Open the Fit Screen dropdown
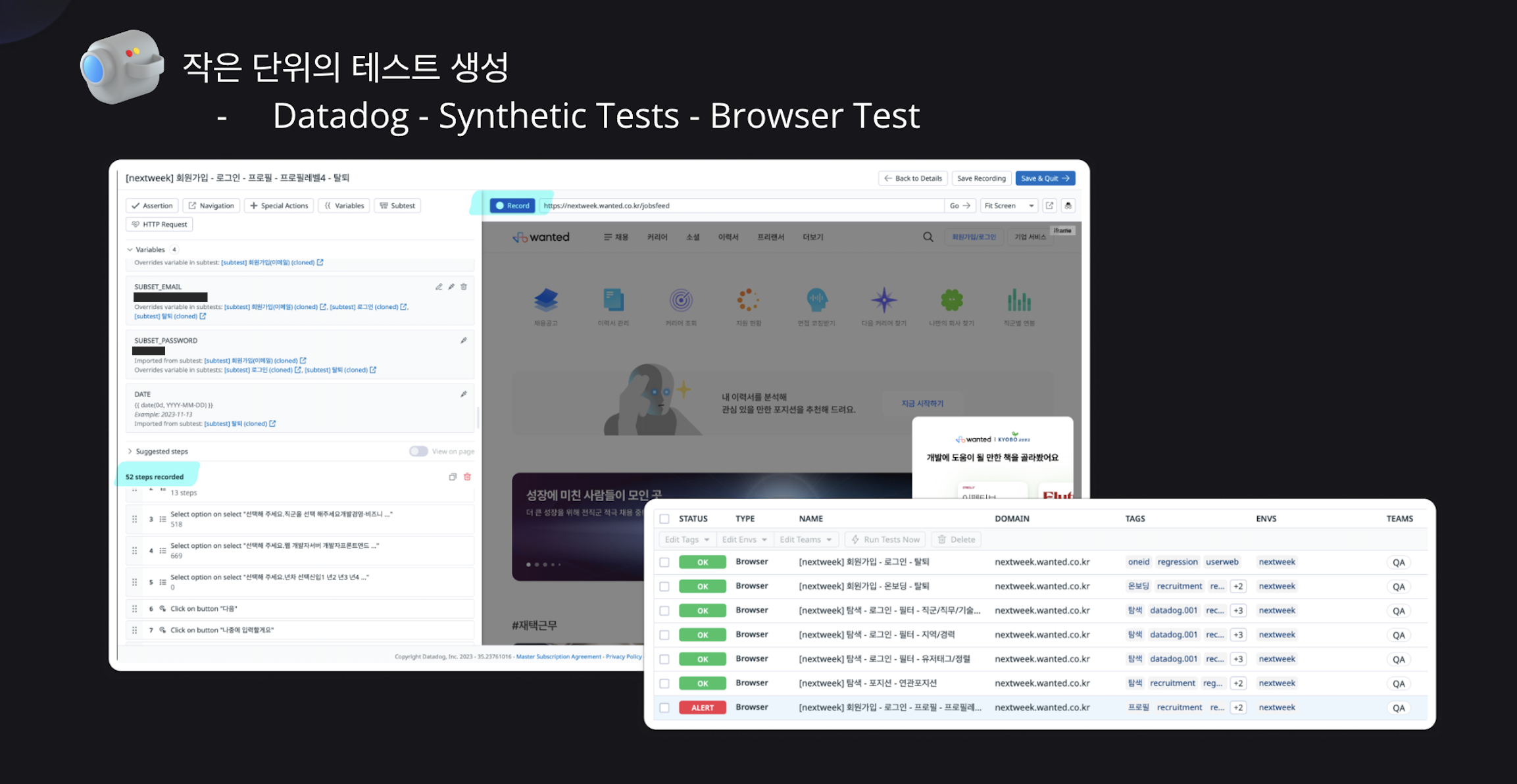This screenshot has height=784, width=1517. tap(1008, 206)
